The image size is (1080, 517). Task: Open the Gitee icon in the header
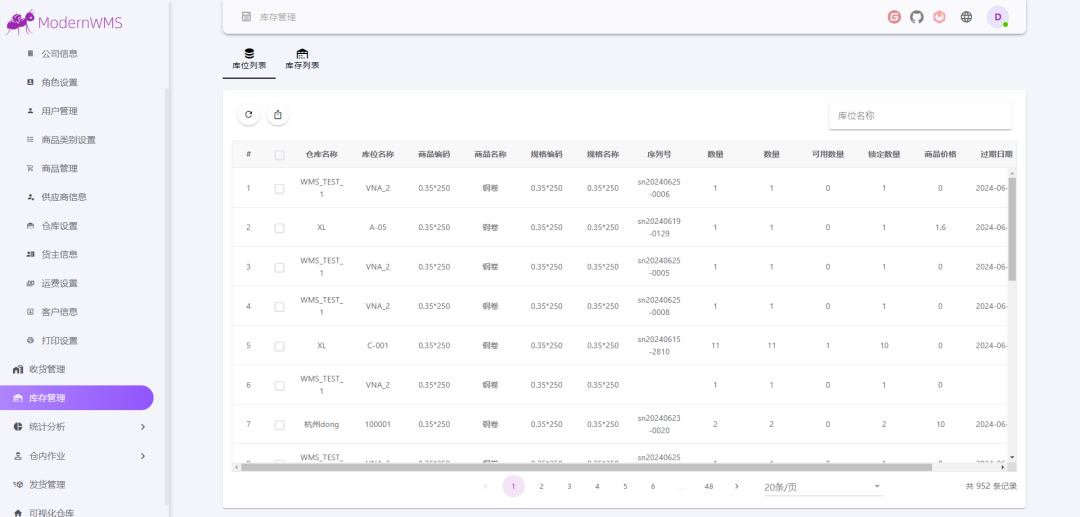tap(894, 17)
